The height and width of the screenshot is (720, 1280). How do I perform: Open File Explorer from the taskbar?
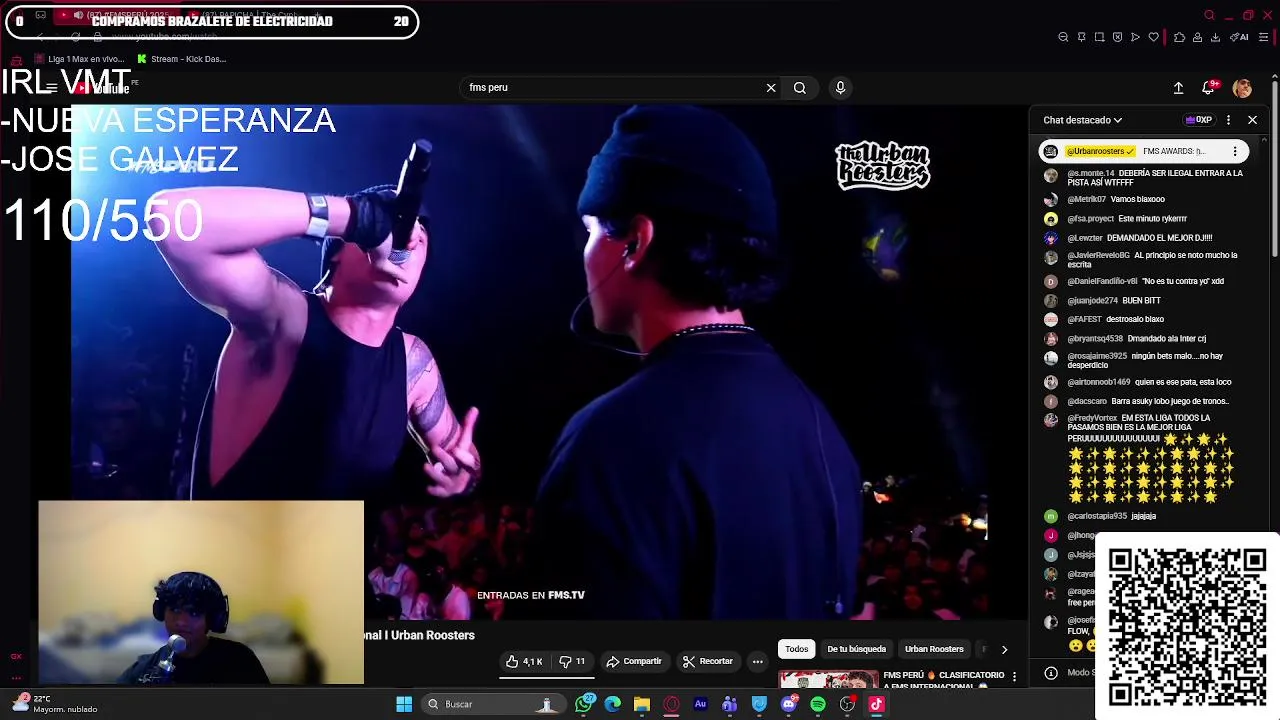coord(642,704)
